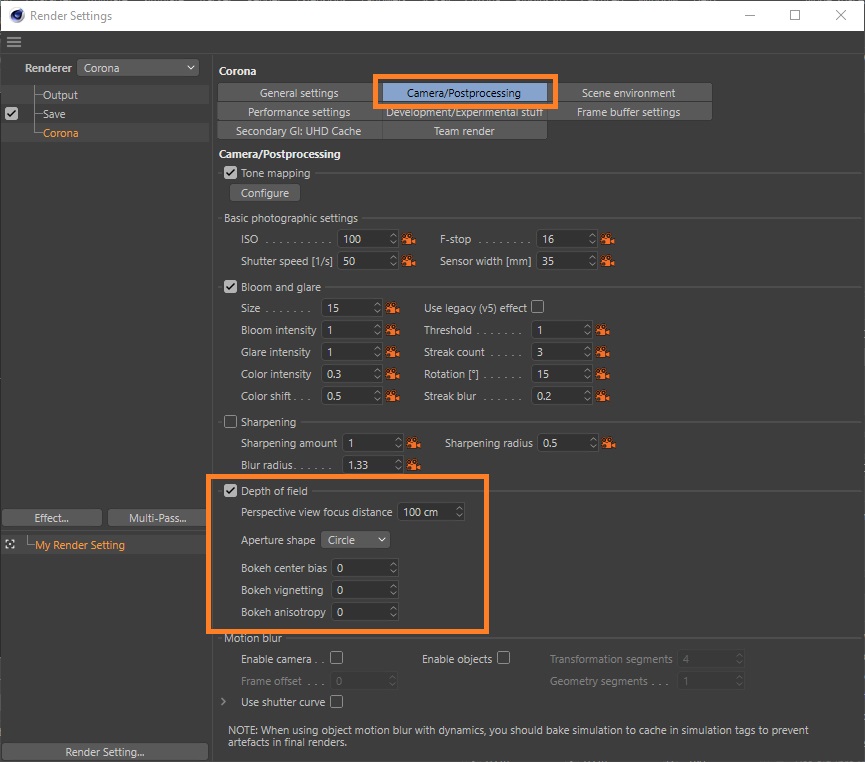This screenshot has width=865, height=762.
Task: Click stepper arrows on F-stop field
Action: pyautogui.click(x=592, y=239)
